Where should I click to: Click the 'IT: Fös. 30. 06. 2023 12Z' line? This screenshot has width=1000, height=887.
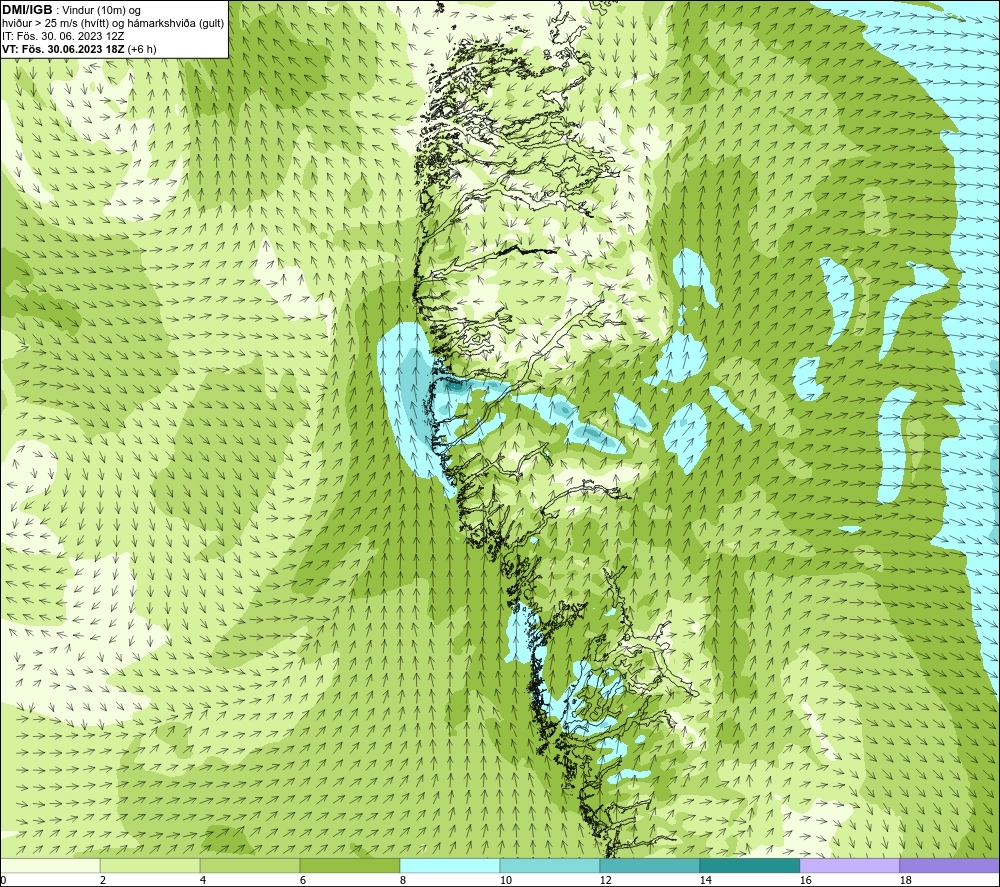coord(63,36)
